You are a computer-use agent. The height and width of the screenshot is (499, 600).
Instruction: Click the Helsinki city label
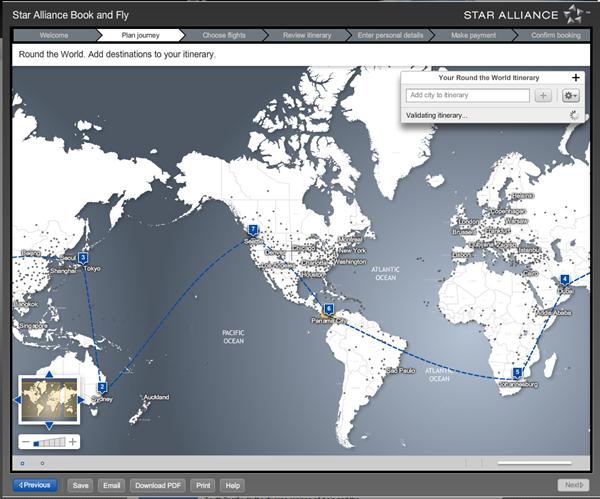coord(522,196)
